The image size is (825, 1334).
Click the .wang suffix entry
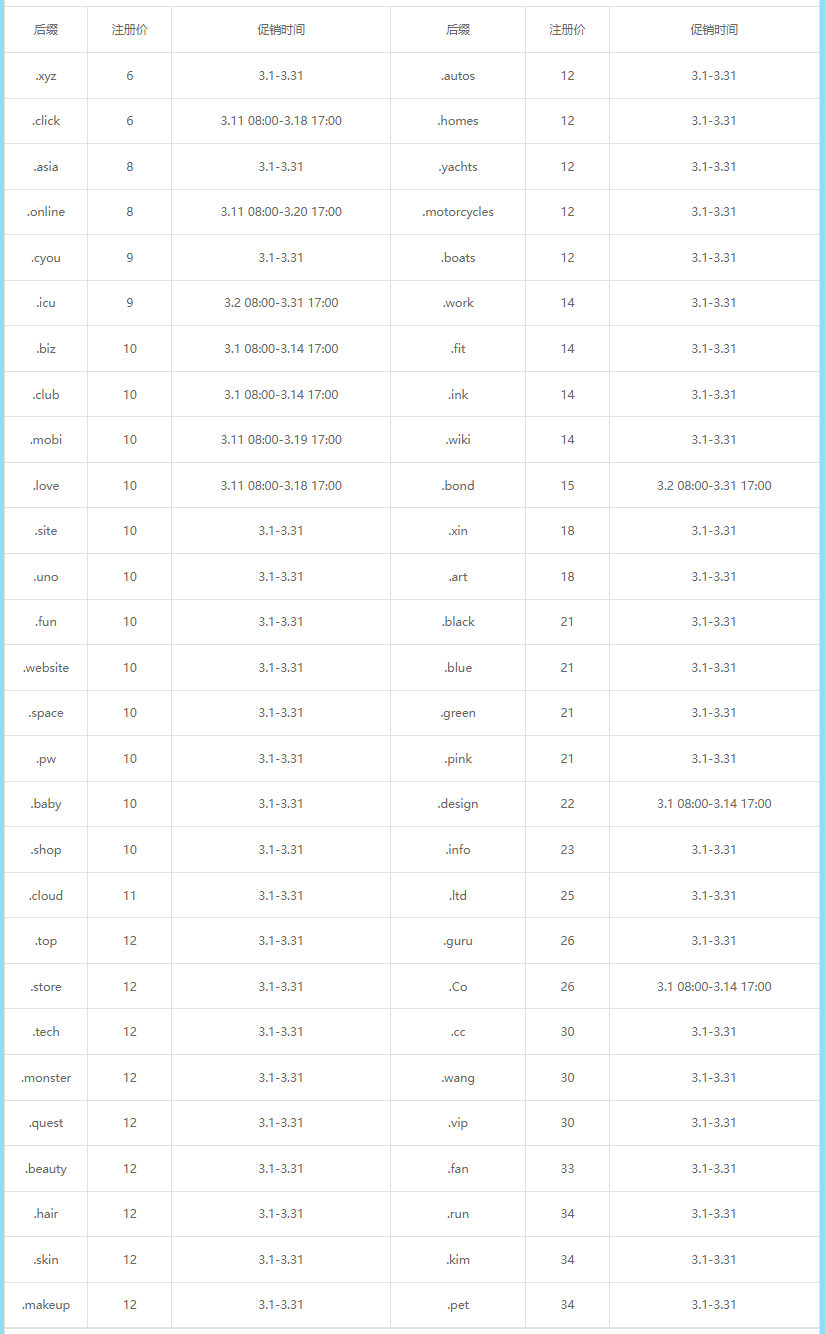tap(458, 1078)
